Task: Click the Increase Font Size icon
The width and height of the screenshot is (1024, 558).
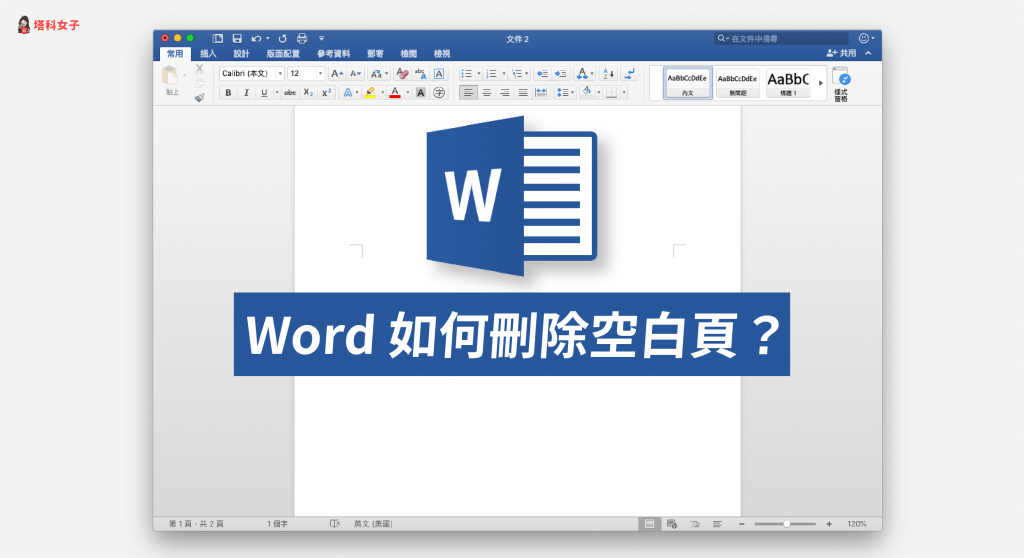Action: coord(336,74)
